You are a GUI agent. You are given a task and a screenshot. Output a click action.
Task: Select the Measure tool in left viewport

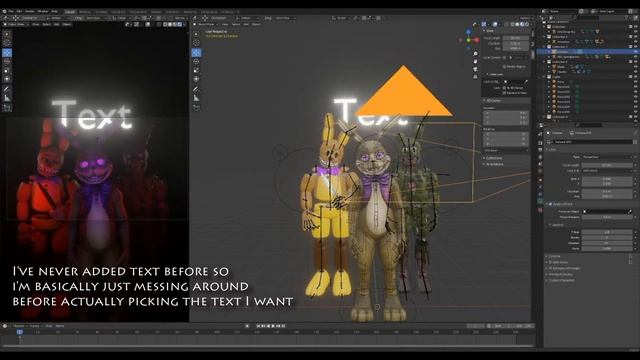(x=7, y=98)
